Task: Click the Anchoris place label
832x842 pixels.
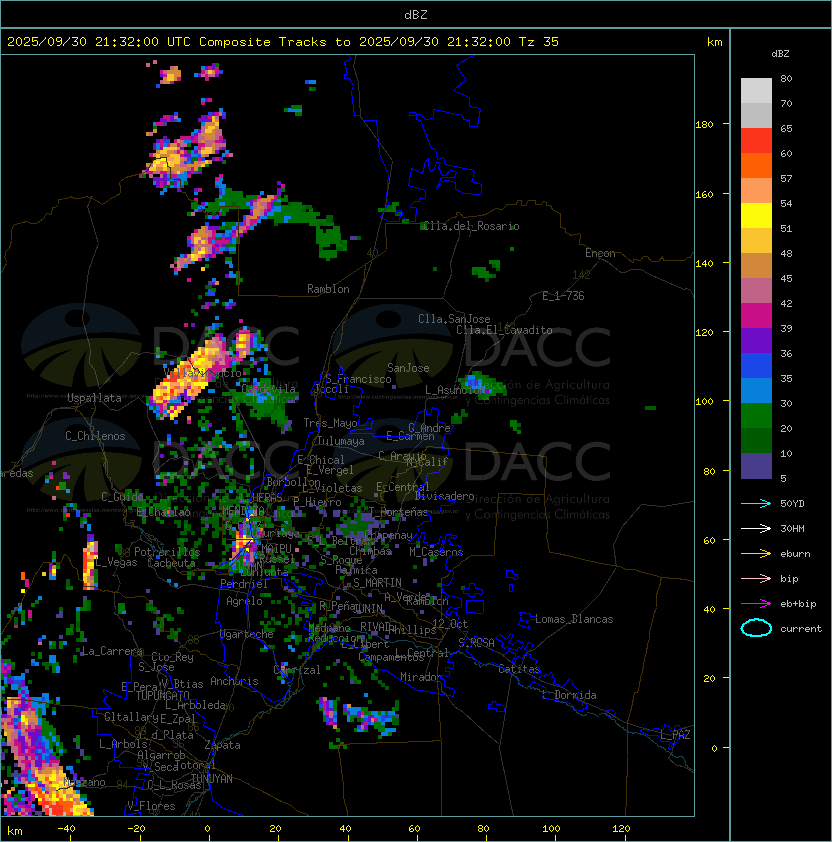Action: pos(234,681)
